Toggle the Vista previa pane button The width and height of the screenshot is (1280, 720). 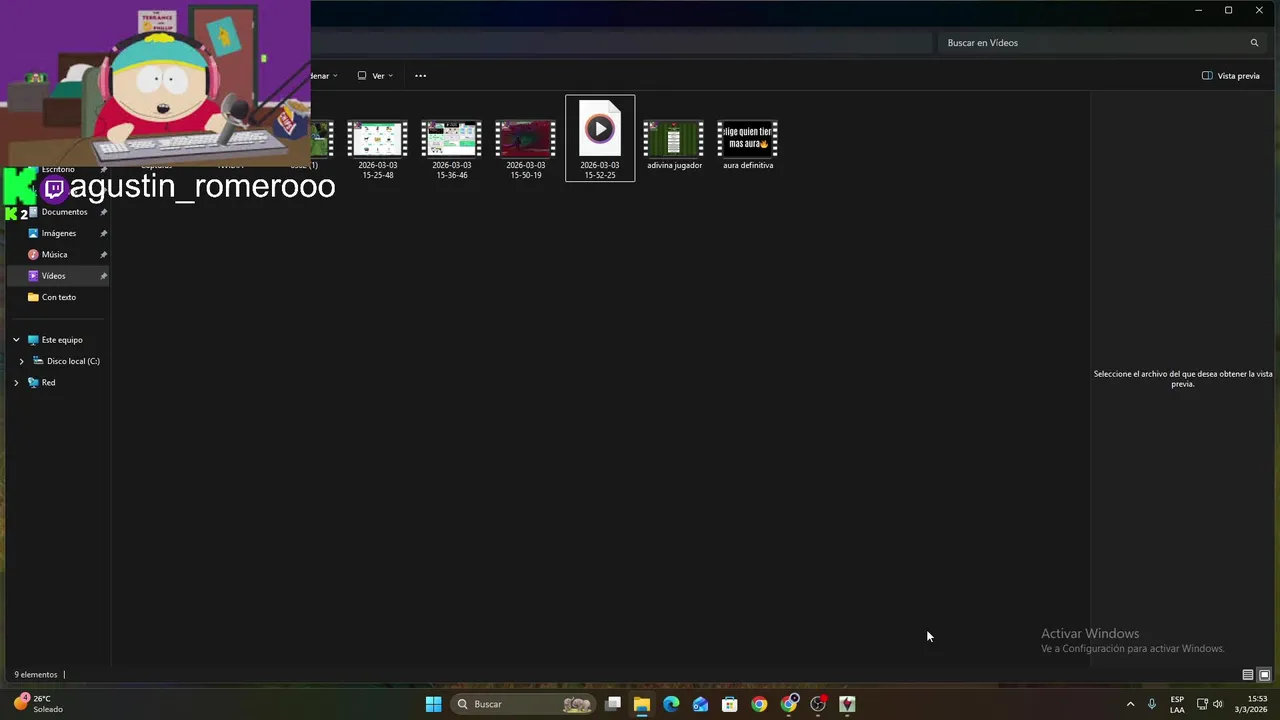1231,76
